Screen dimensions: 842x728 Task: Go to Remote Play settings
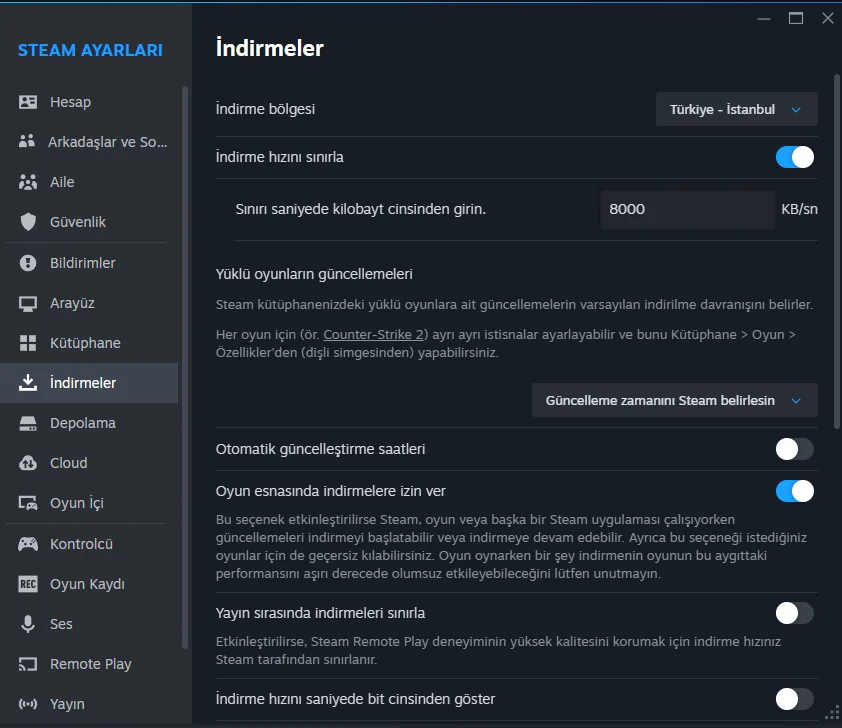tap(90, 664)
